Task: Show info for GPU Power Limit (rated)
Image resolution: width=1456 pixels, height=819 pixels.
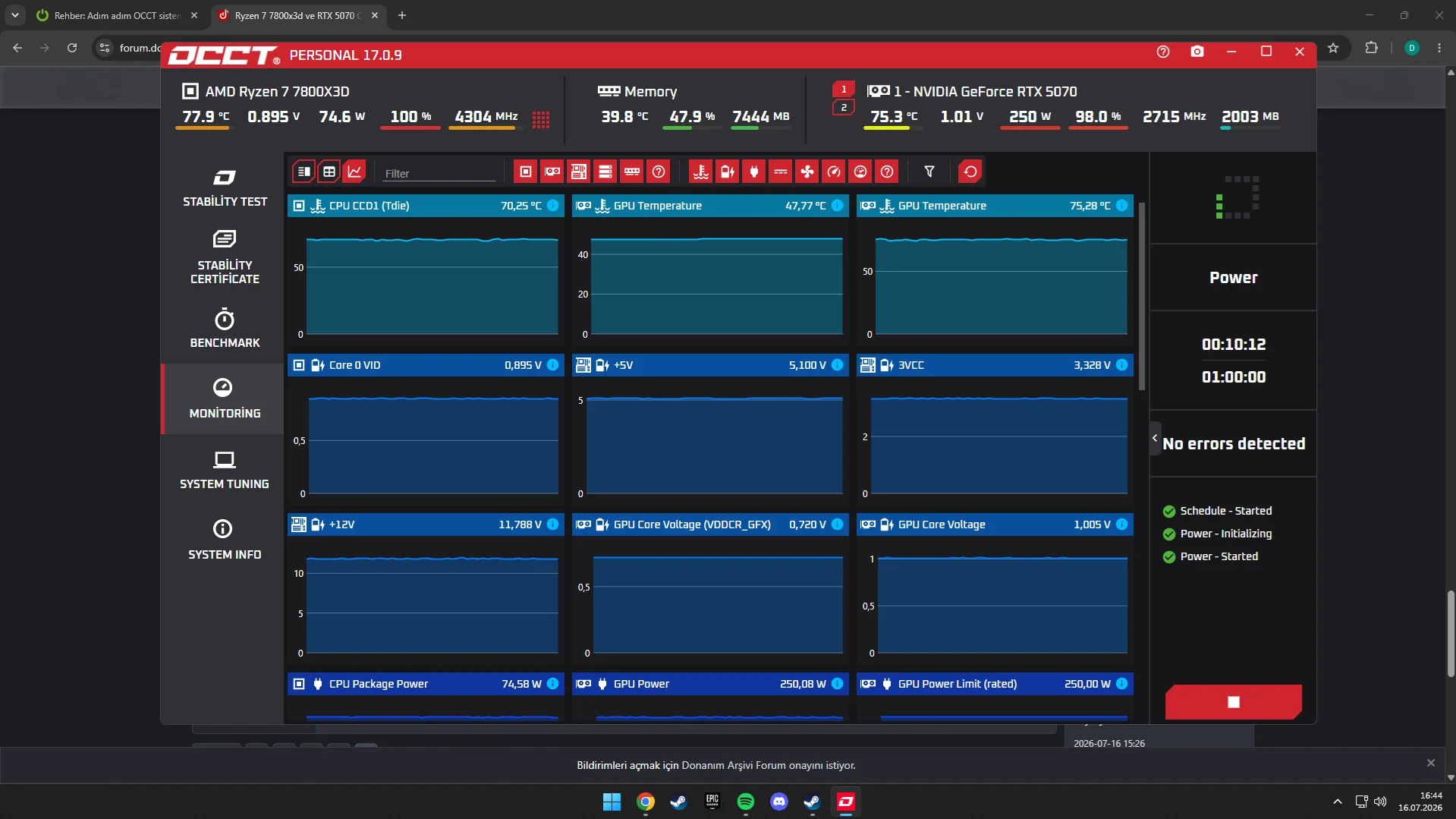Action: [x=1122, y=684]
